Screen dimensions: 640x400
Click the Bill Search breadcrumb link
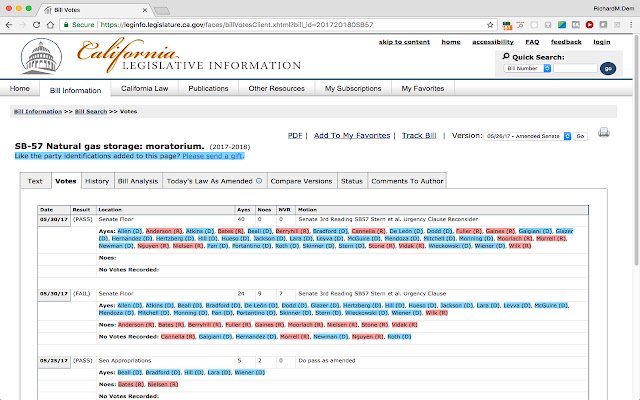[x=91, y=111]
